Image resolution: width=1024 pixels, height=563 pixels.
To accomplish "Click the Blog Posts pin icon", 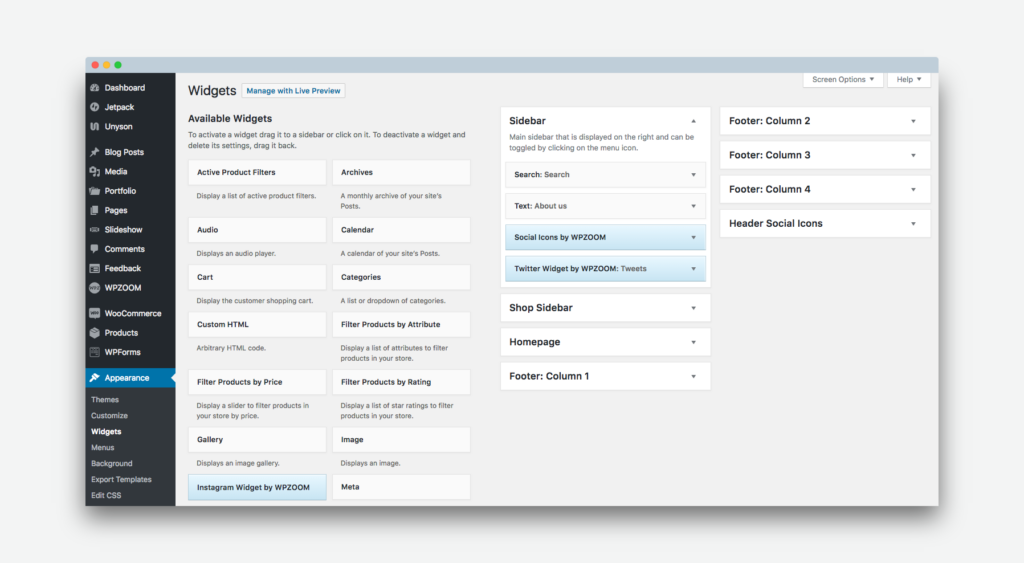I will pyautogui.click(x=95, y=152).
